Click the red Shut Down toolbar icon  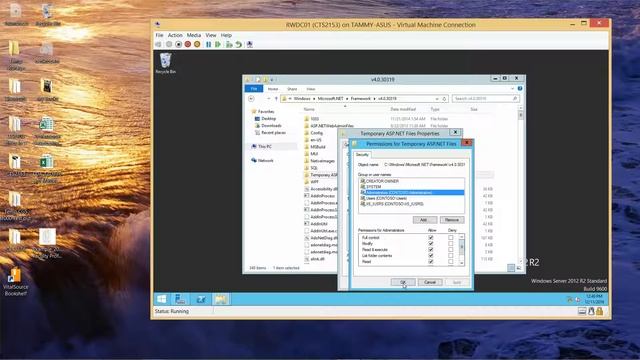(188, 44)
